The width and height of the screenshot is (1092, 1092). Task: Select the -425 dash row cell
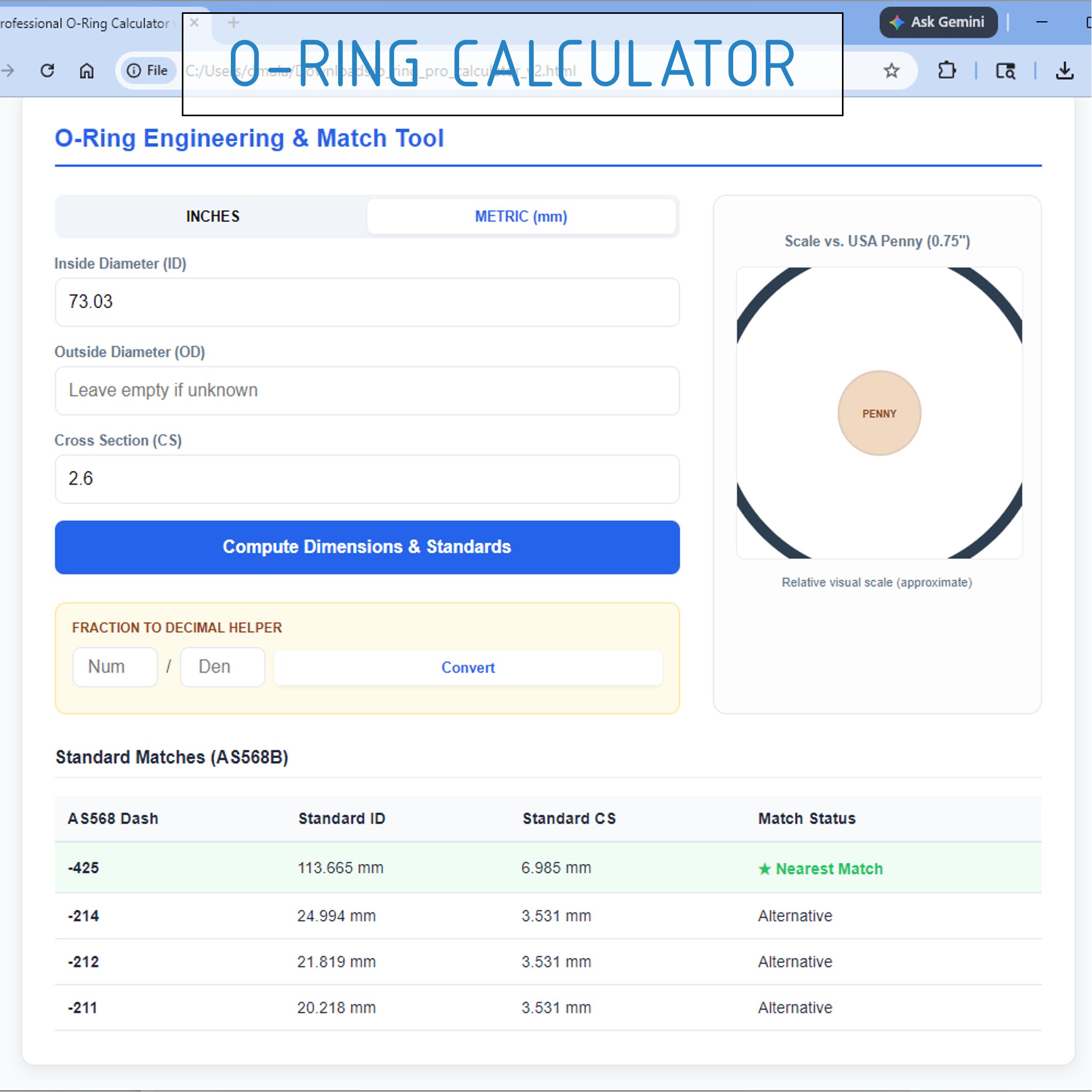click(83, 868)
